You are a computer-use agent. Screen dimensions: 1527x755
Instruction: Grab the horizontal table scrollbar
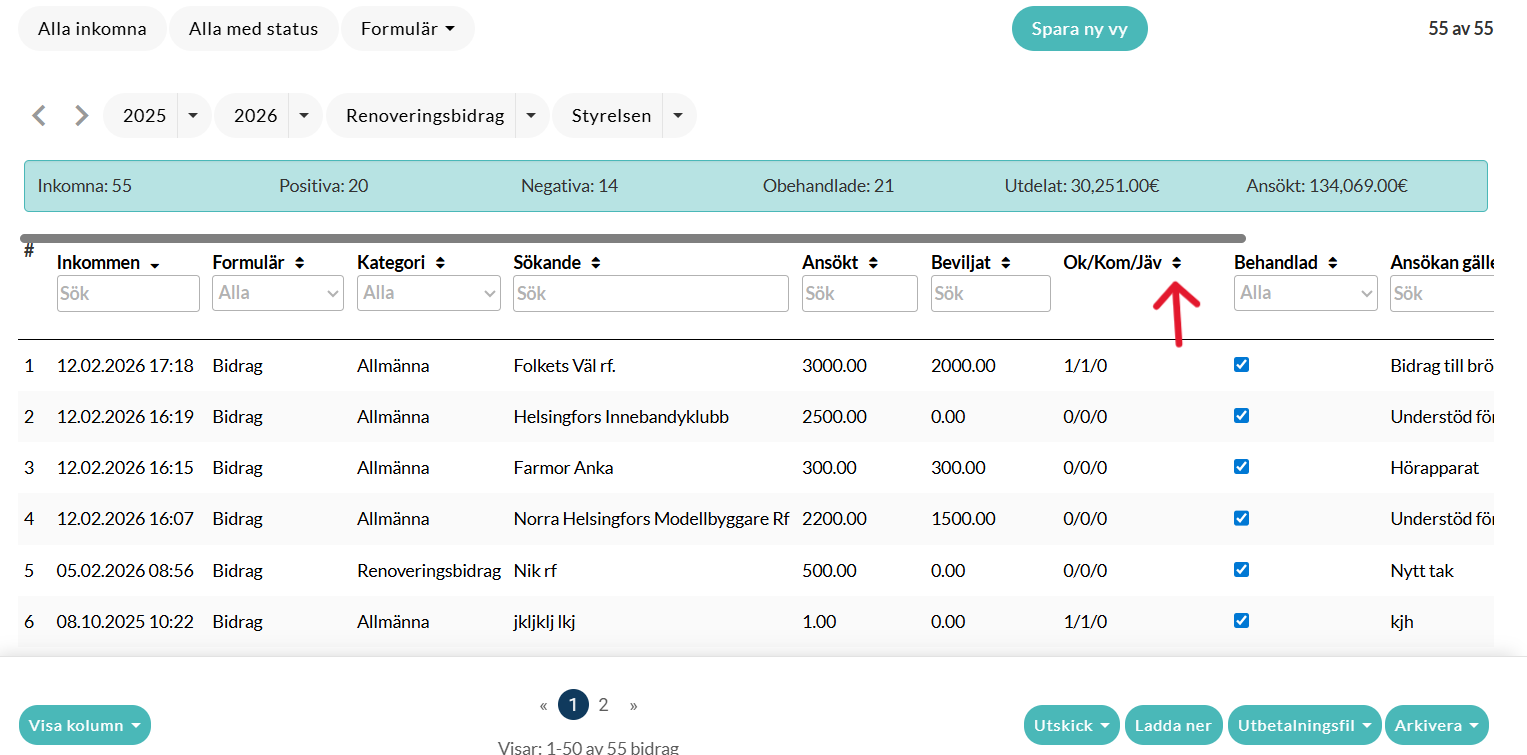click(632, 239)
